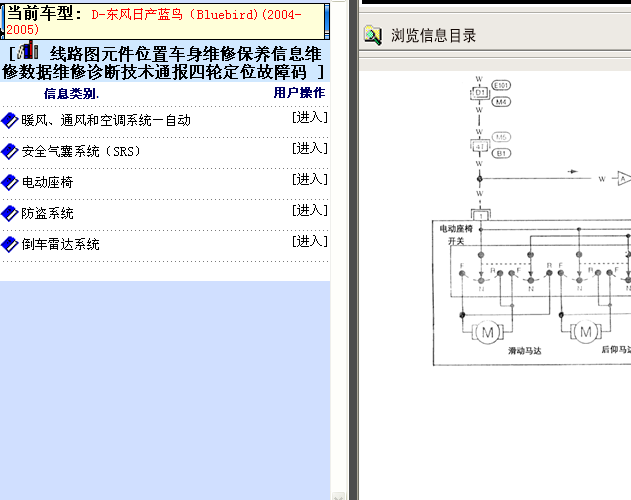Click the B1 connector label in the diagram
631x500 pixels.
click(501, 153)
